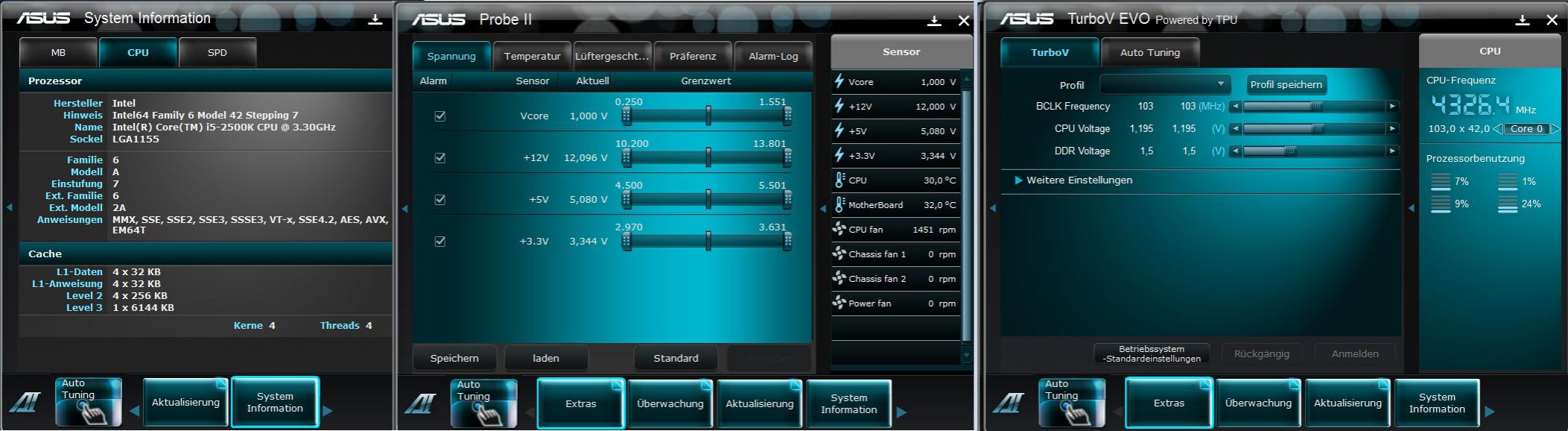1568x431 pixels.
Task: Click the AI Suite logo in TurboV EVO window
Action: pyautogui.click(x=1008, y=403)
